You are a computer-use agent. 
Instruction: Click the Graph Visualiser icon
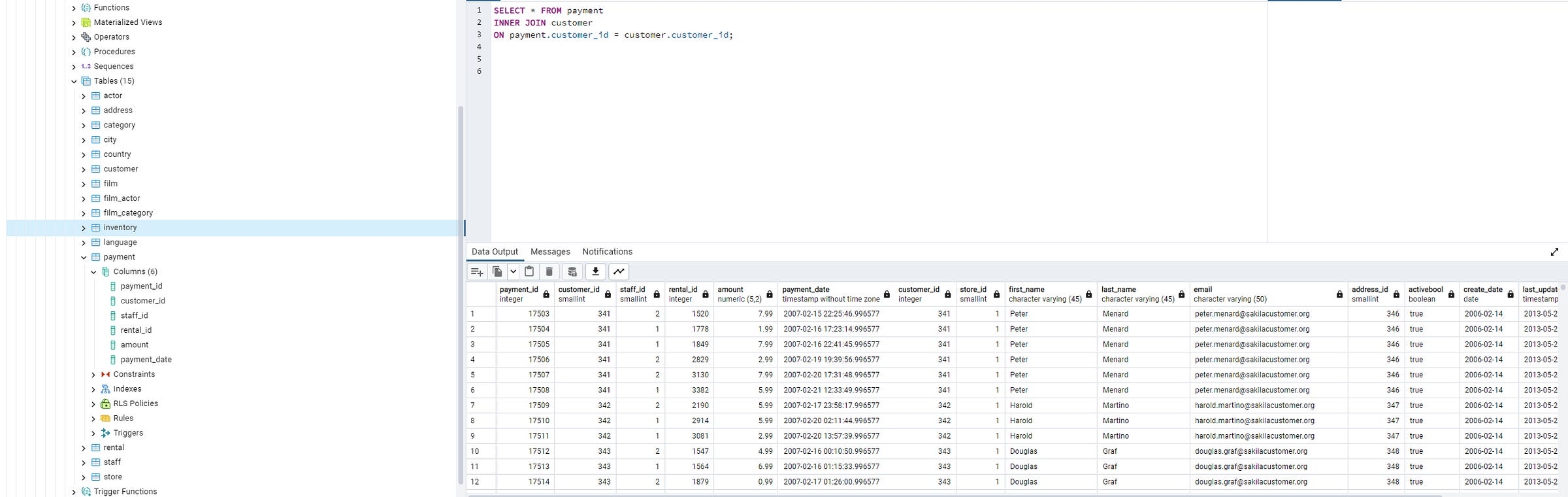click(x=619, y=271)
